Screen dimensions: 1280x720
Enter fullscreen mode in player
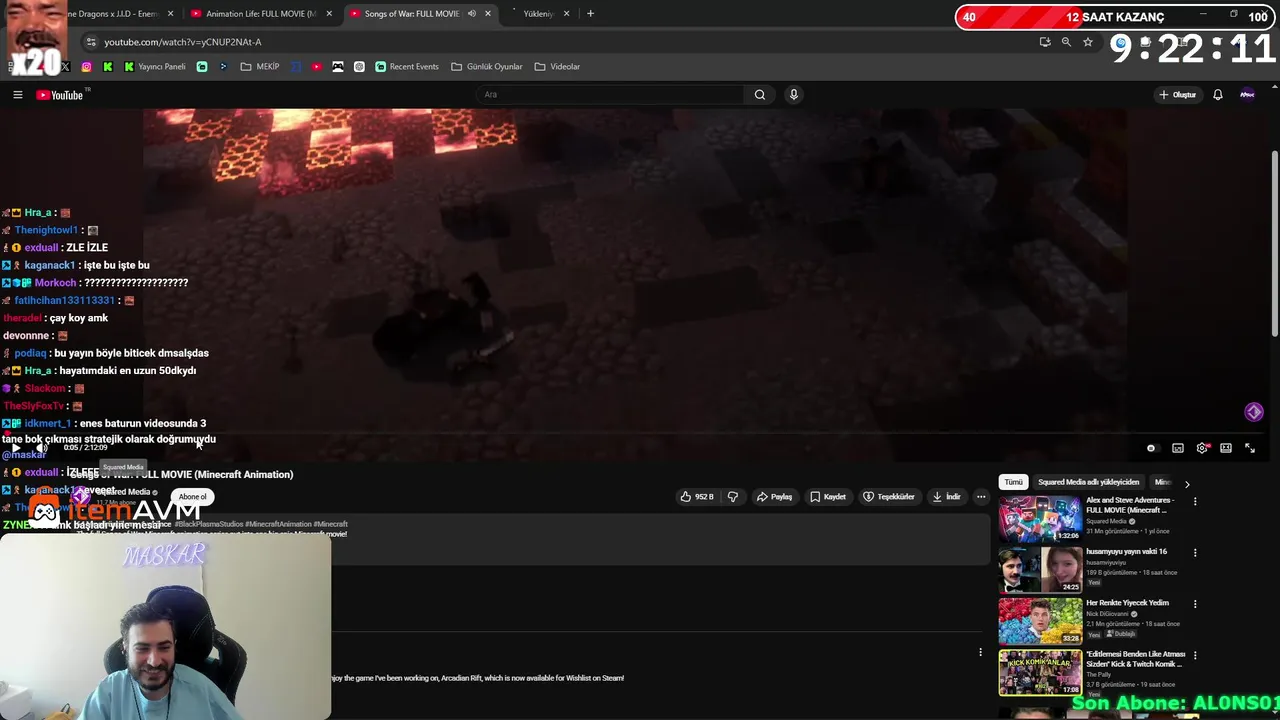(x=1250, y=448)
